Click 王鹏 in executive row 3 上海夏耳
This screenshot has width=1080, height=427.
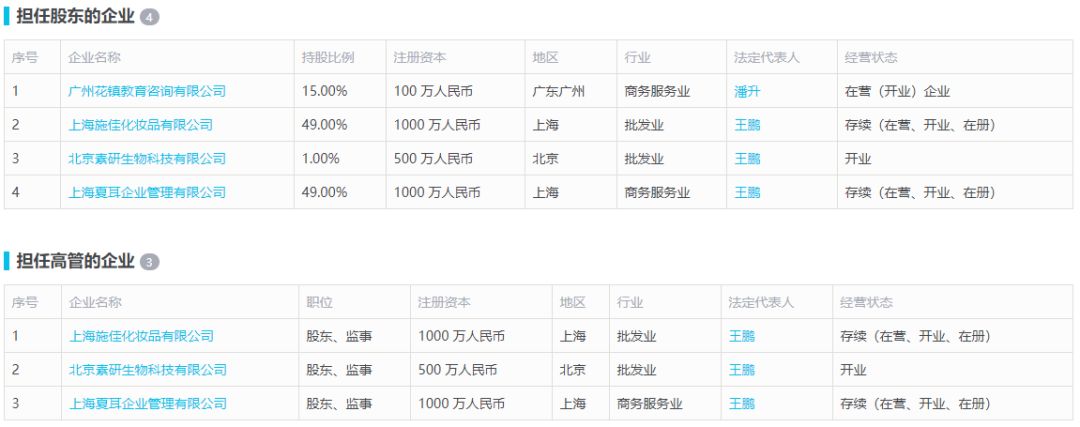(742, 404)
